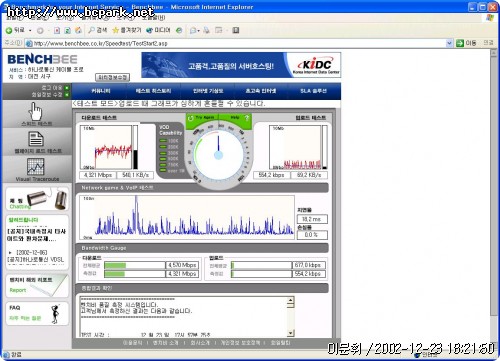Expand the 연결 Links toolbar
500x361 pixels.
[488, 43]
